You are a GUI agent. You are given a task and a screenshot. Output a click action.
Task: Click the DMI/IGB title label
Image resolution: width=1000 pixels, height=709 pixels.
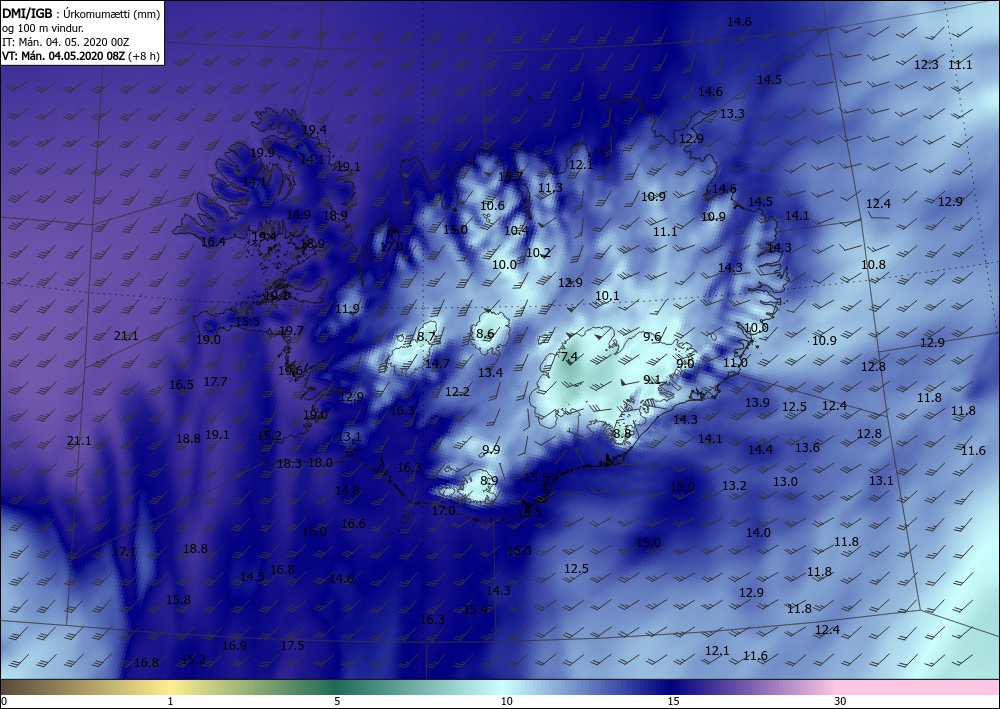tap(26, 13)
